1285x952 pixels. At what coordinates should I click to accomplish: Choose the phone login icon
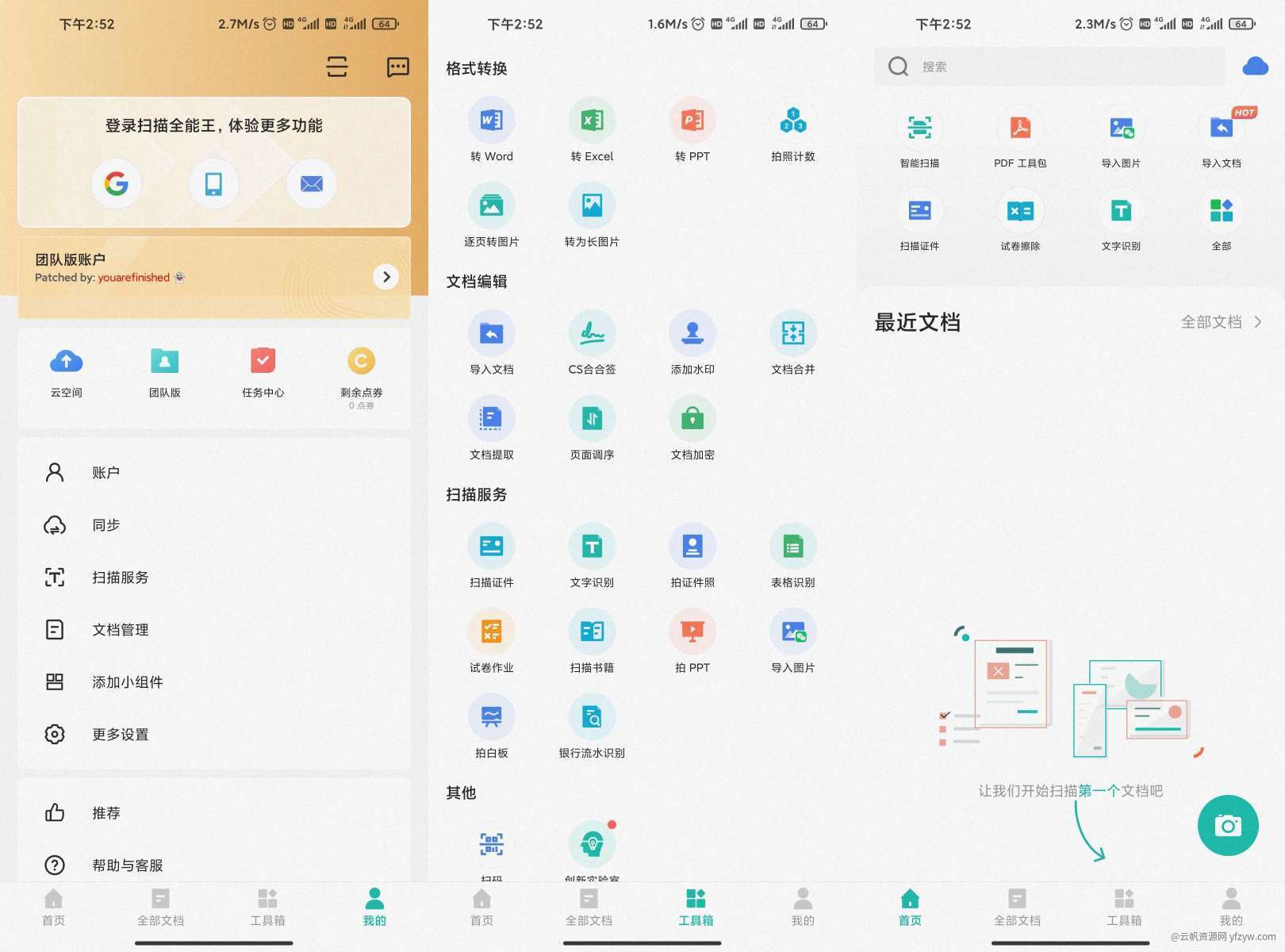point(213,184)
